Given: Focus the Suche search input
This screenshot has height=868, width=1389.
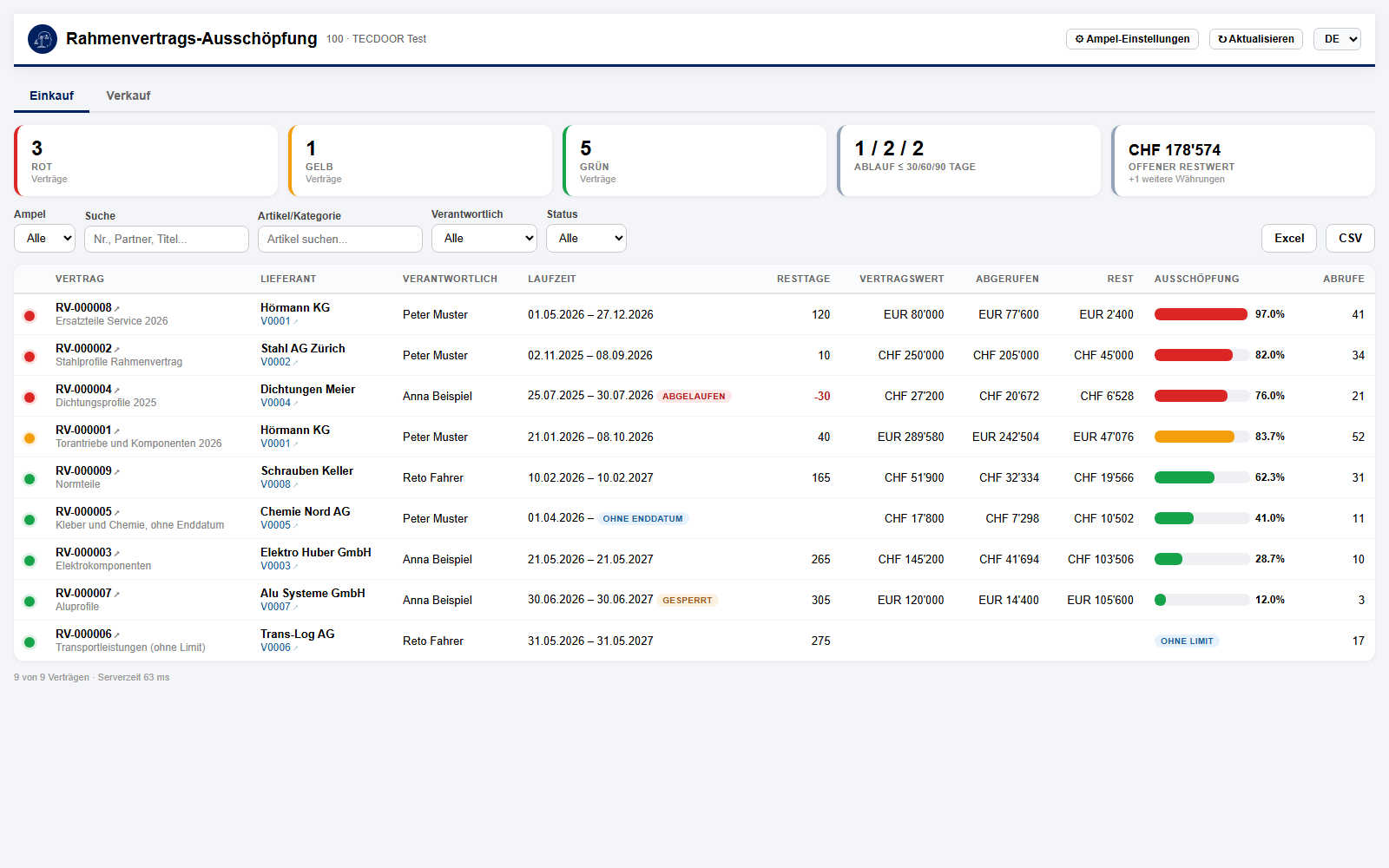Looking at the screenshot, I should [x=167, y=239].
